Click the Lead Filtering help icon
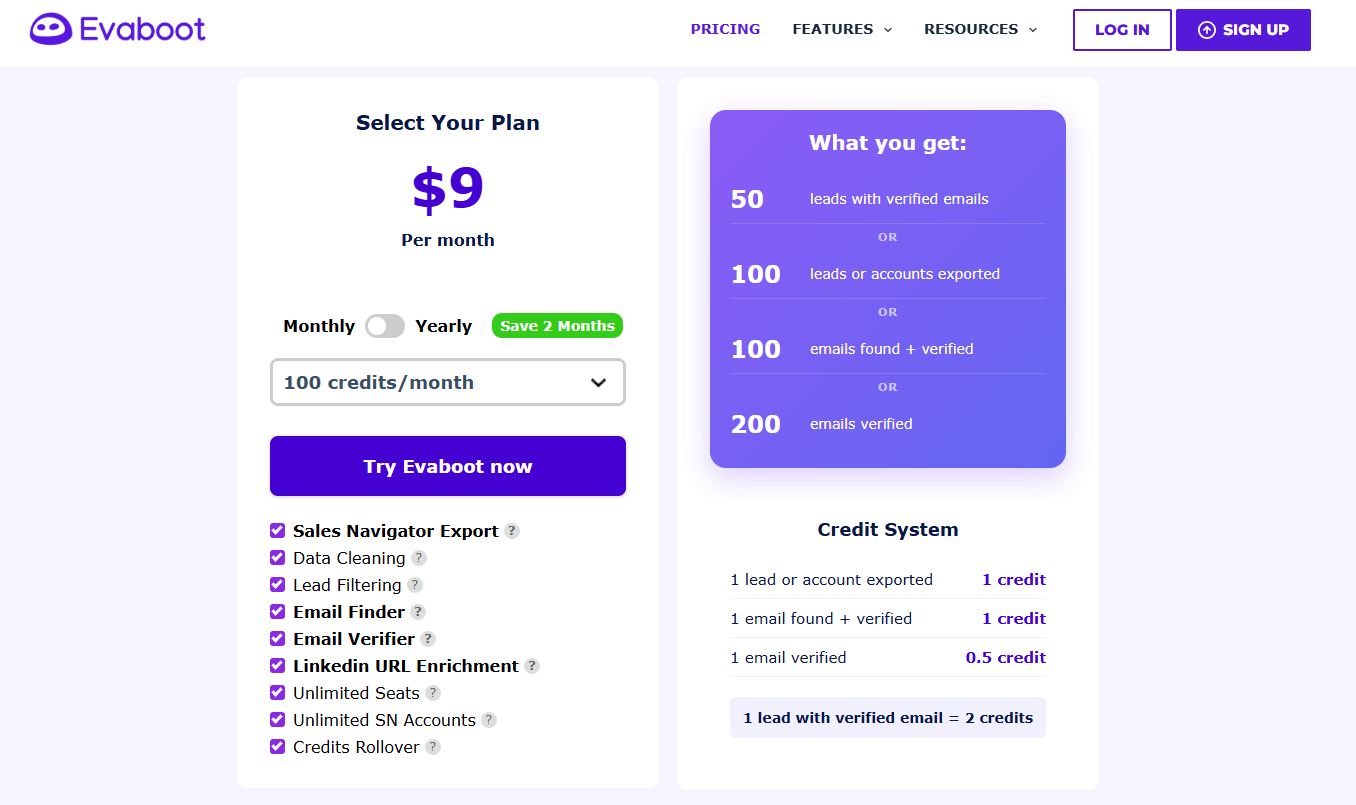Viewport: 1356px width, 805px height. pos(415,585)
